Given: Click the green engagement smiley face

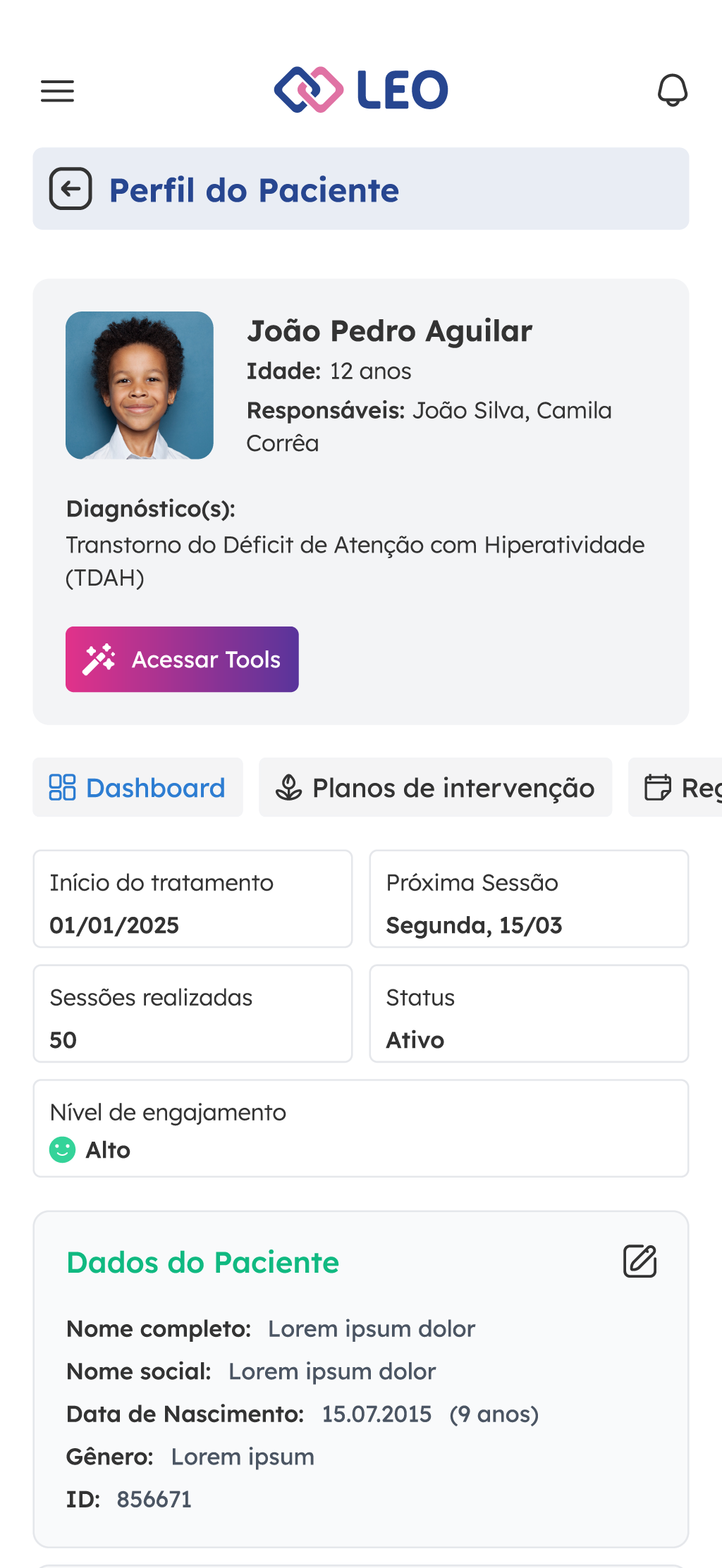Looking at the screenshot, I should [x=62, y=1150].
